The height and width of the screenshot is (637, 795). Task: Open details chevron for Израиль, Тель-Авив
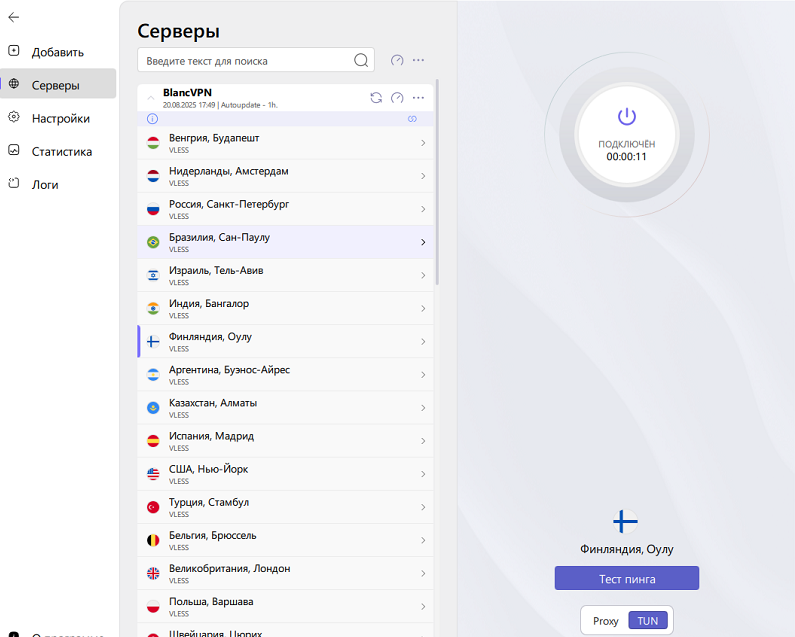[x=422, y=275]
